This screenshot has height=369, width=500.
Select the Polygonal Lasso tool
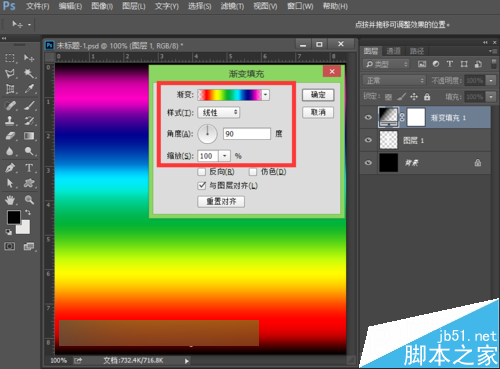(10, 73)
